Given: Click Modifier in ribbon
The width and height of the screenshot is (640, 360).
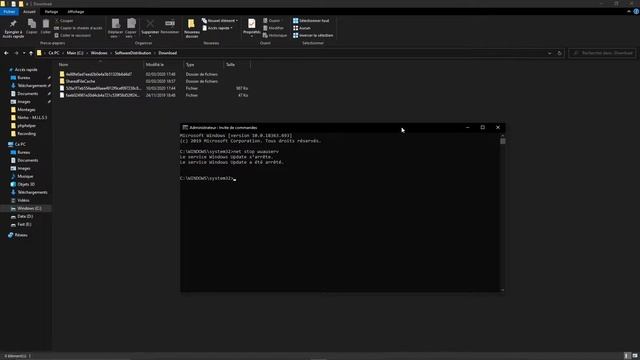Looking at the screenshot, I should [273, 28].
